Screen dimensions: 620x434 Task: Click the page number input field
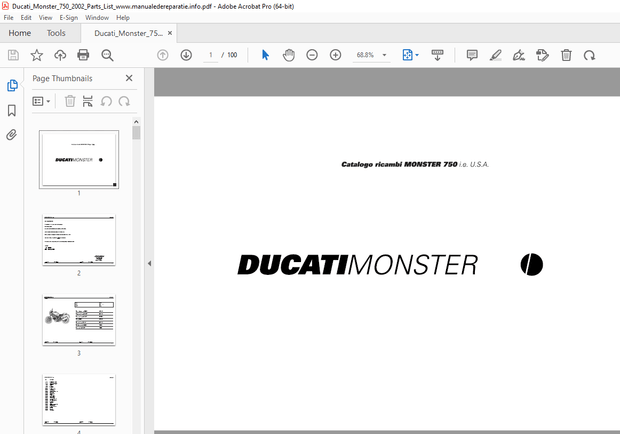tap(211, 55)
